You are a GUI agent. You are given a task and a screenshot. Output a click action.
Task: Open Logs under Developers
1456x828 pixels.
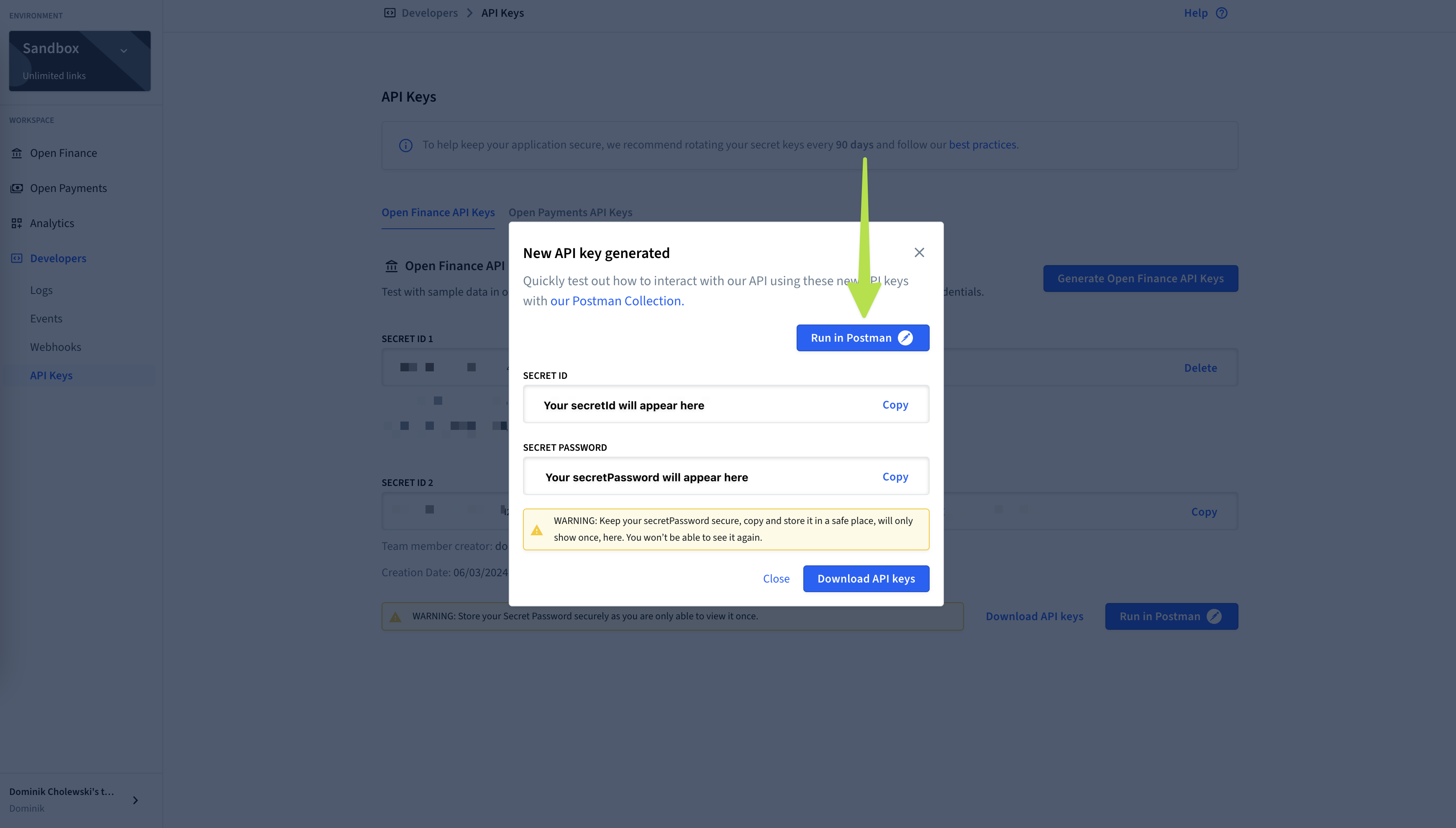41,290
